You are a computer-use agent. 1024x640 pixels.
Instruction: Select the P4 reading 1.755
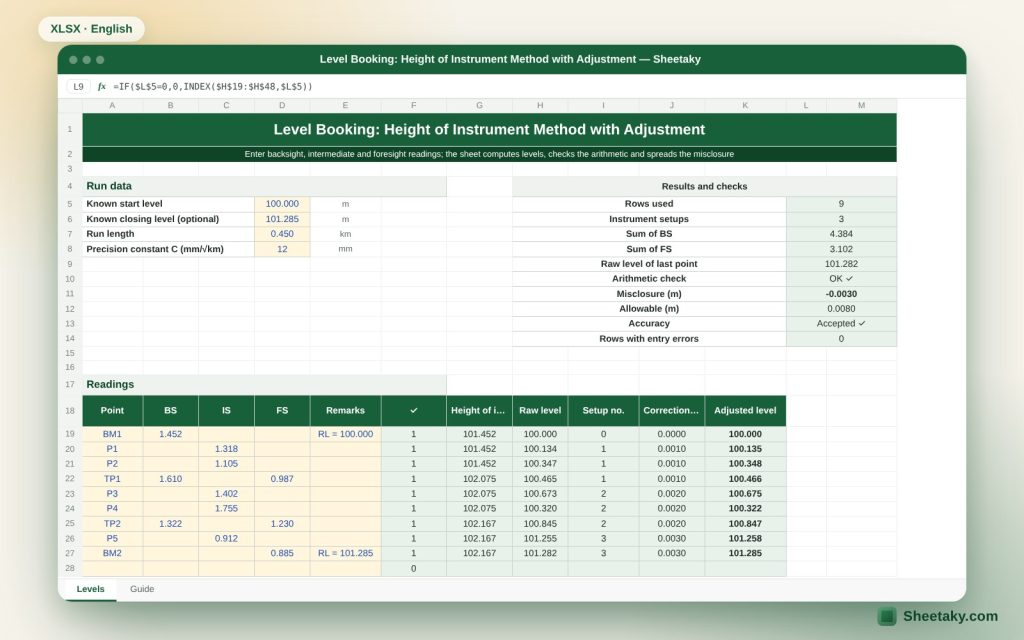[x=226, y=509]
